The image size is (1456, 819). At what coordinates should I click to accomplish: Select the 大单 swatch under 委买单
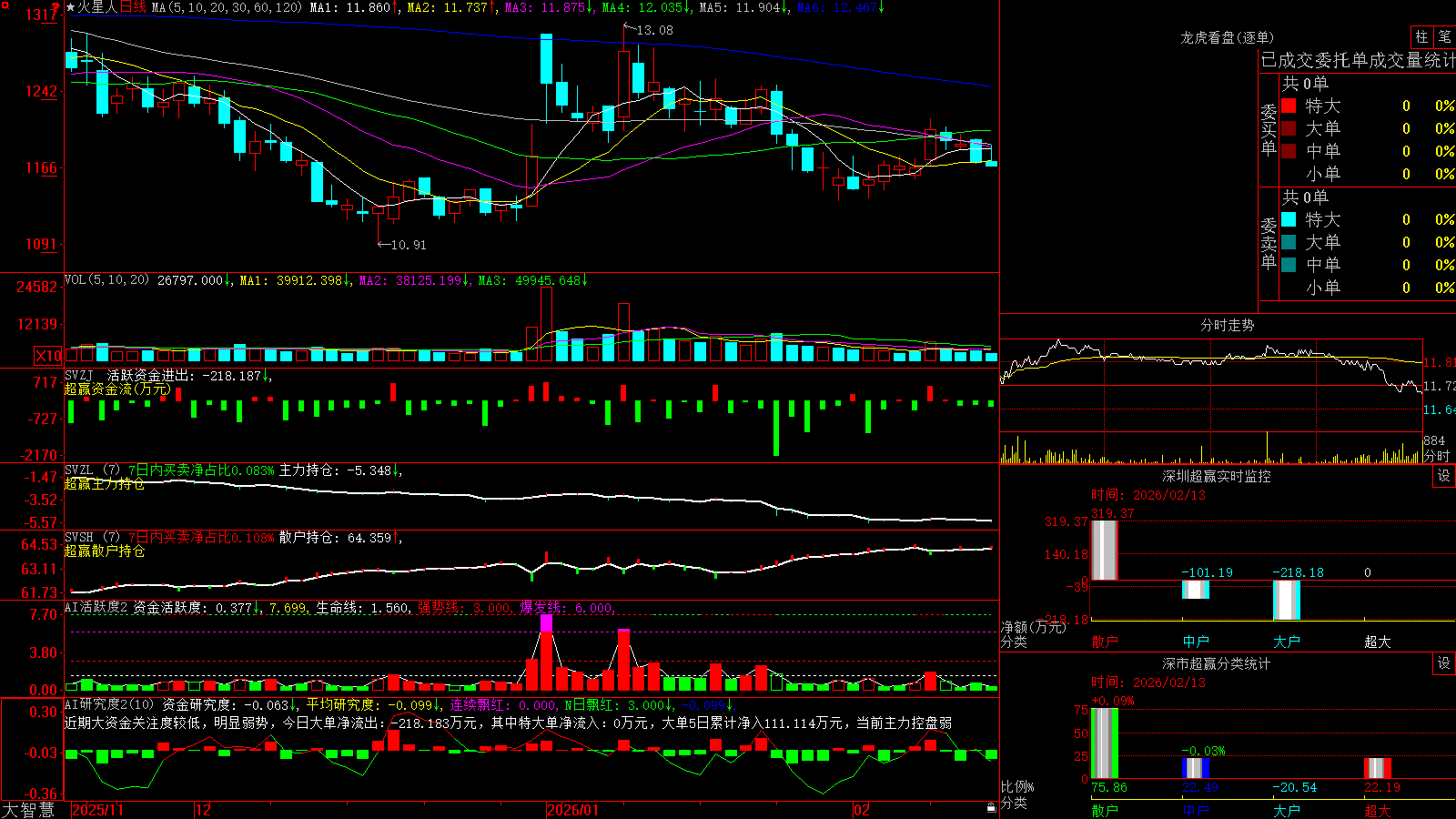pyautogui.click(x=1289, y=128)
